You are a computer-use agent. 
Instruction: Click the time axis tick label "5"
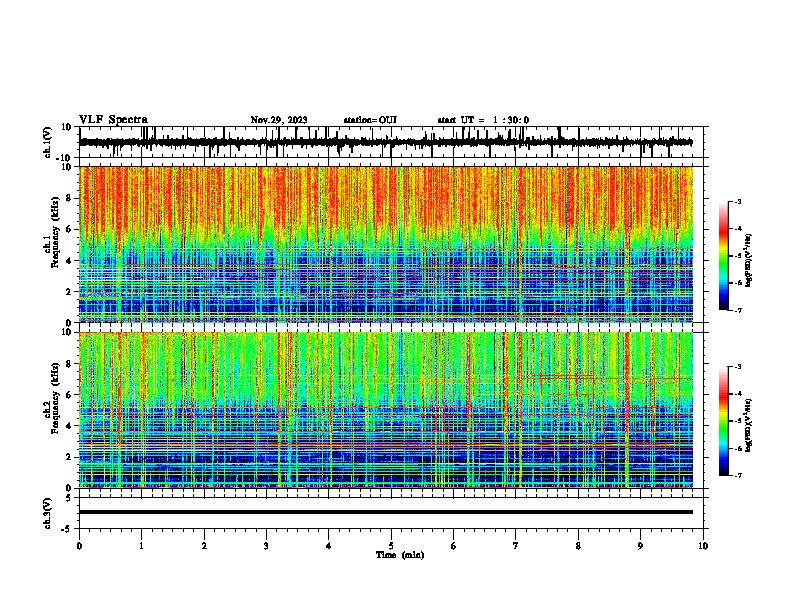[x=391, y=546]
